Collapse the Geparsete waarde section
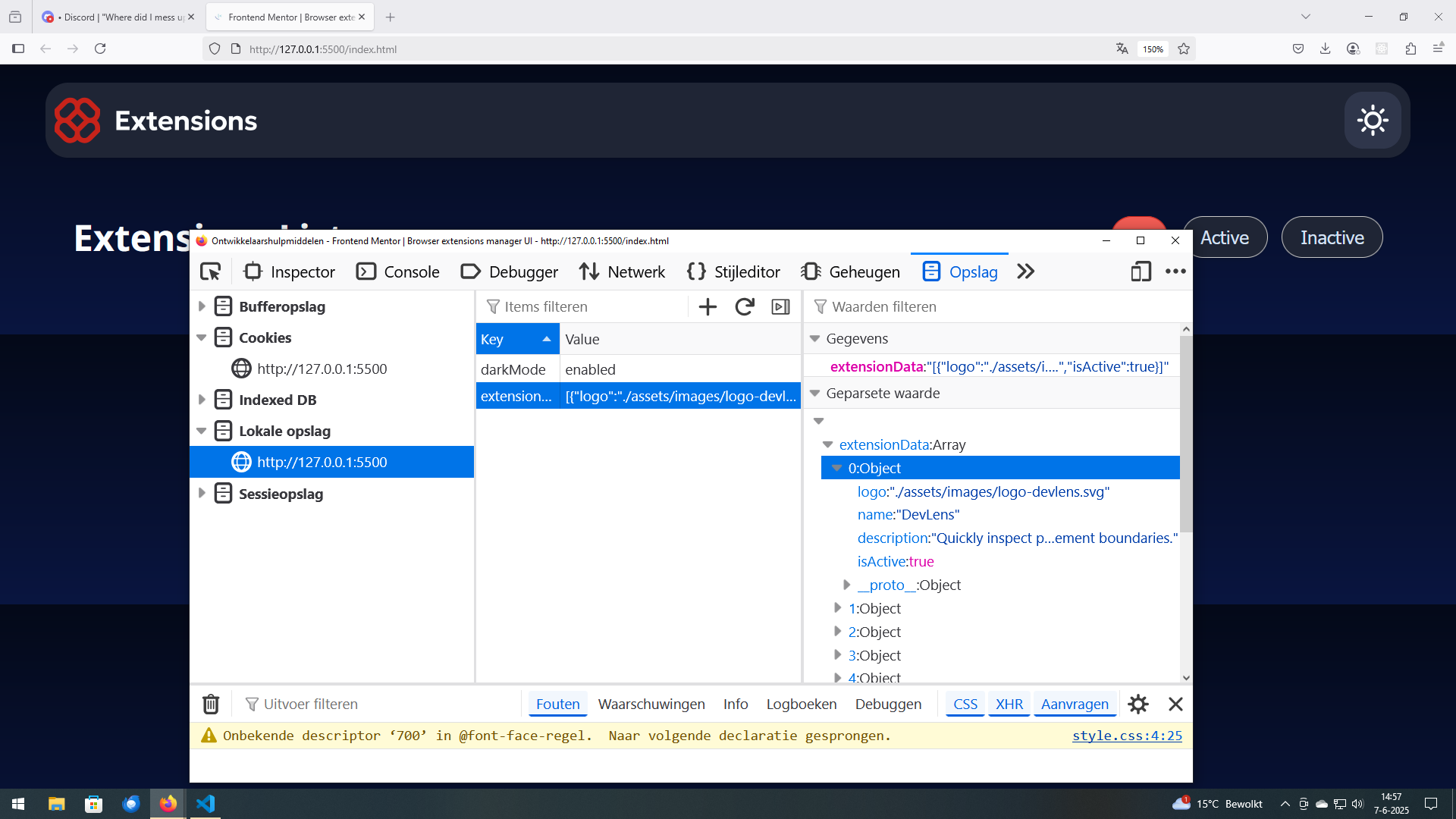This screenshot has width=1456, height=819. (x=815, y=393)
